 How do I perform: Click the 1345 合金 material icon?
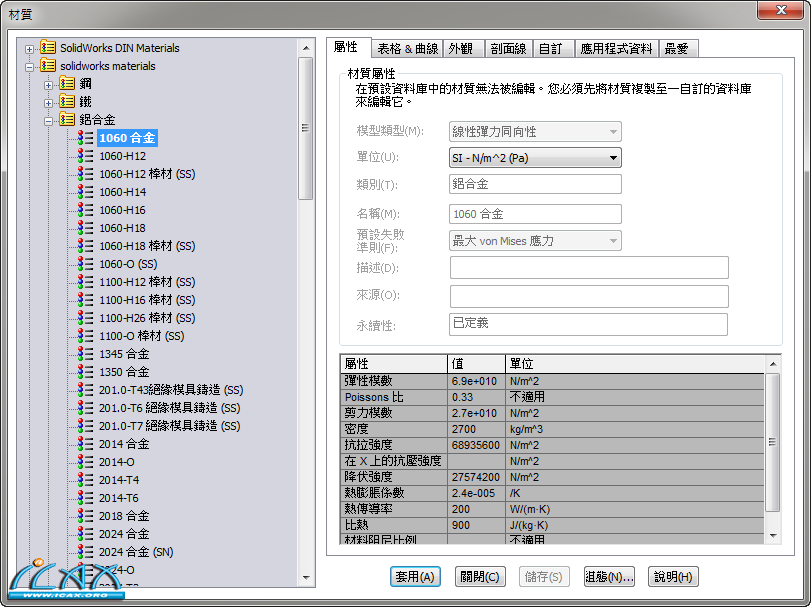(x=86, y=353)
